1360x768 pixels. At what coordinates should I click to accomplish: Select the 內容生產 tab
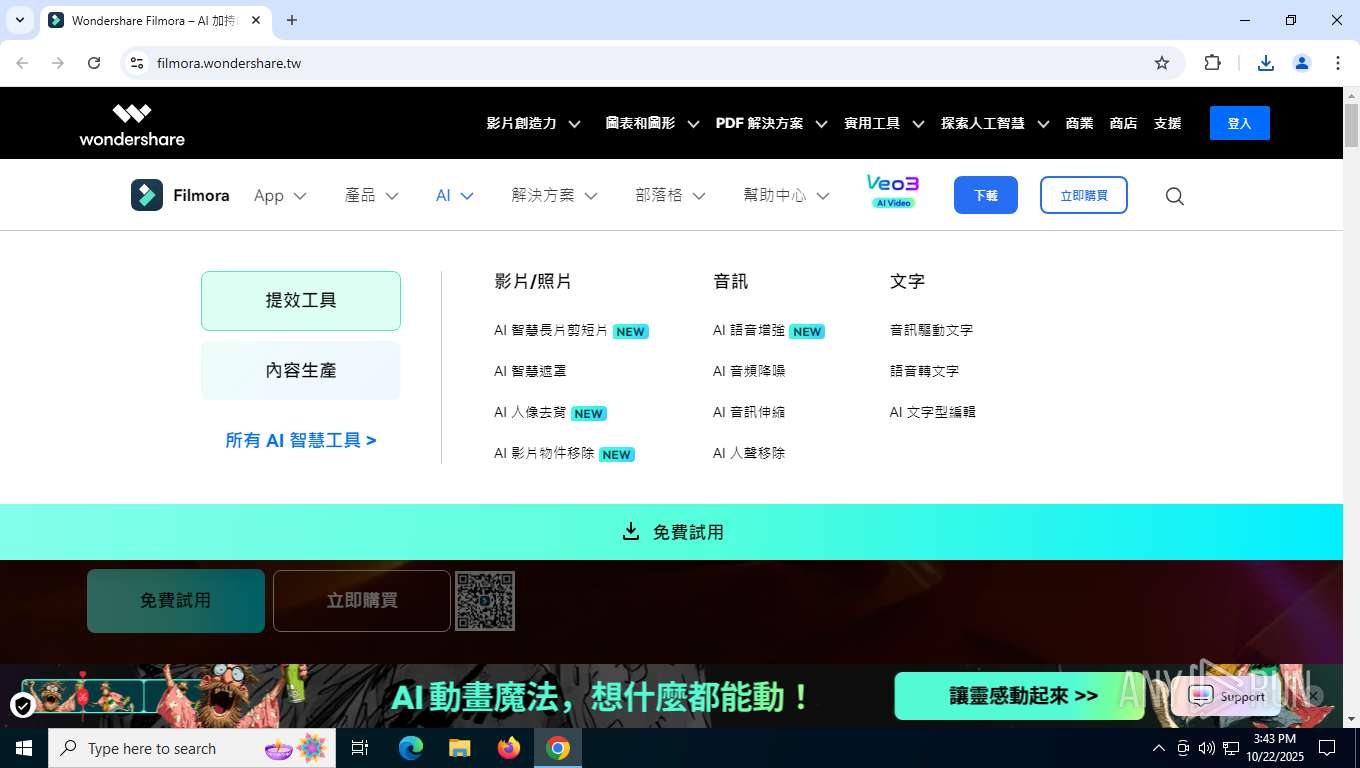[301, 370]
